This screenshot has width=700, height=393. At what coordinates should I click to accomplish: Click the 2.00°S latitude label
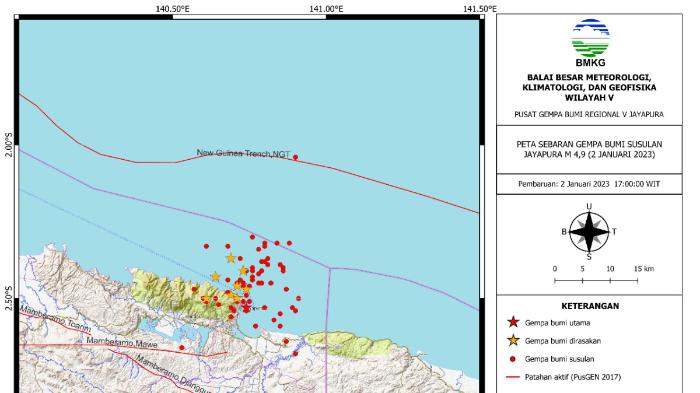coord(8,145)
